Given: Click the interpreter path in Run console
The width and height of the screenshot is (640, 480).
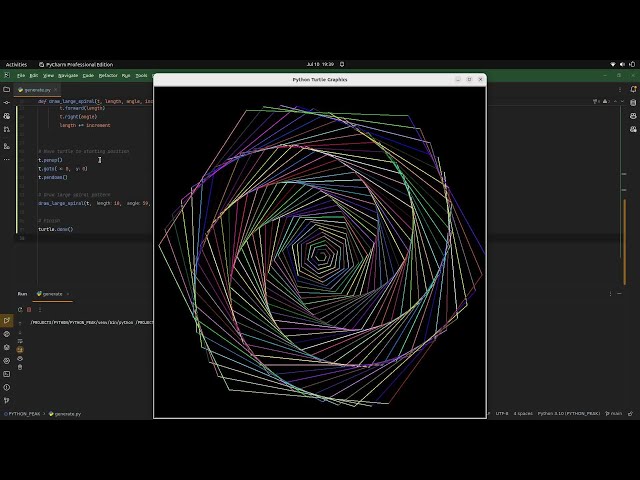Looking at the screenshot, I should [x=91, y=322].
